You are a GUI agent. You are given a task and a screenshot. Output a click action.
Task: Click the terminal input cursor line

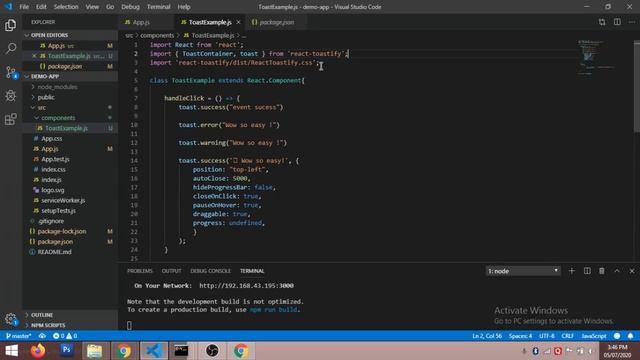click(x=129, y=325)
